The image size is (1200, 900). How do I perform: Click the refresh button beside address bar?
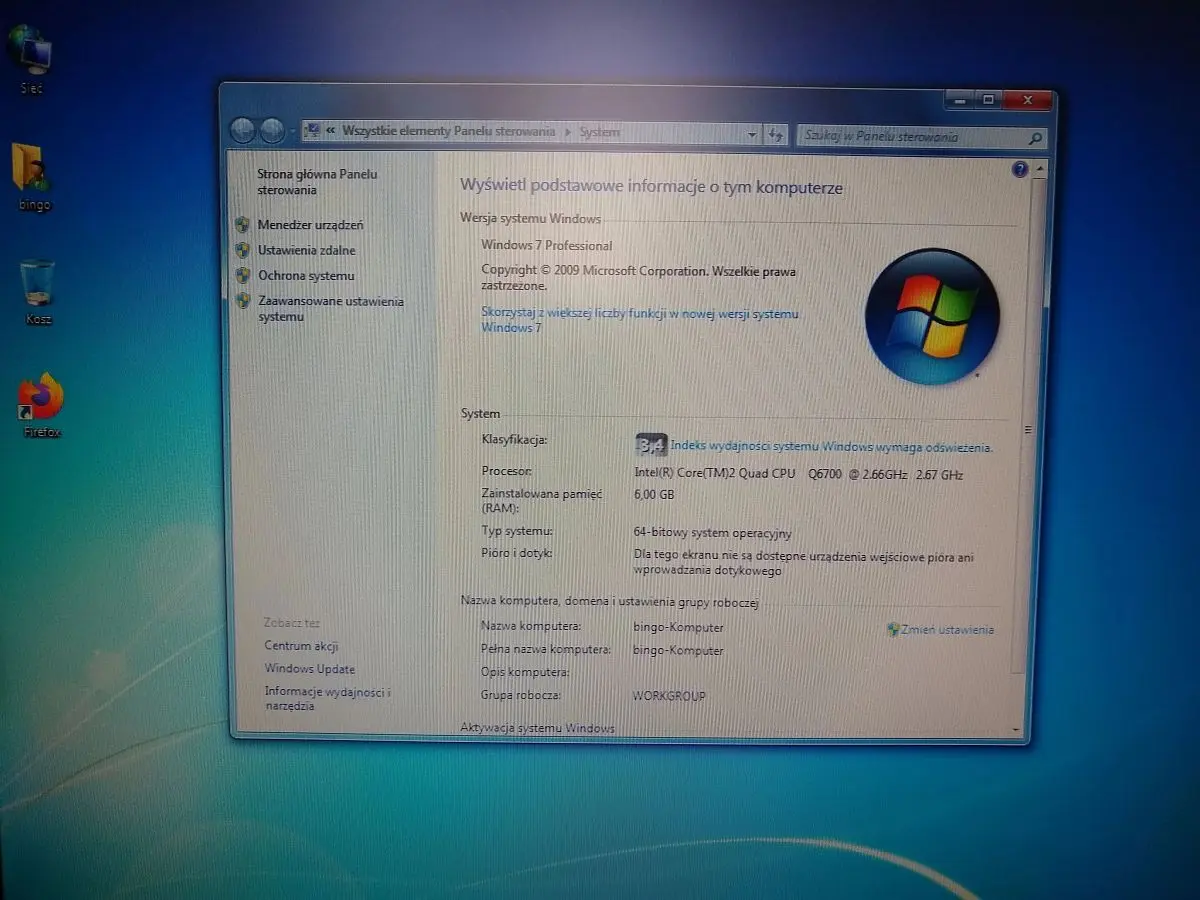[776, 134]
